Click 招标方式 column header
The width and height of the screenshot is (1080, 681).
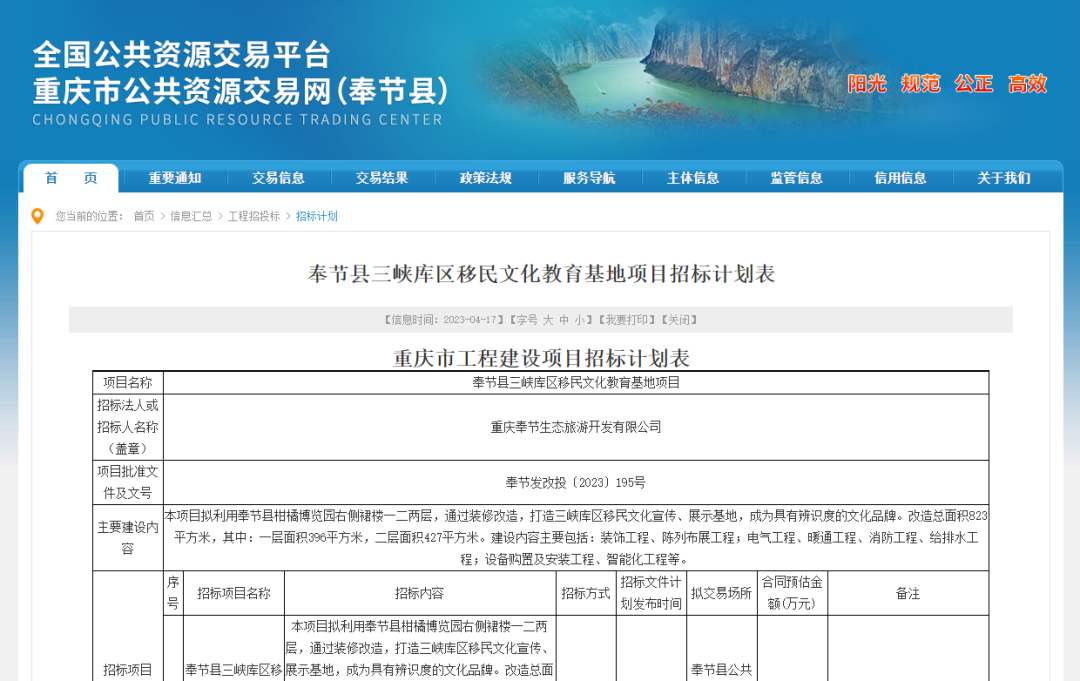pyautogui.click(x=585, y=593)
